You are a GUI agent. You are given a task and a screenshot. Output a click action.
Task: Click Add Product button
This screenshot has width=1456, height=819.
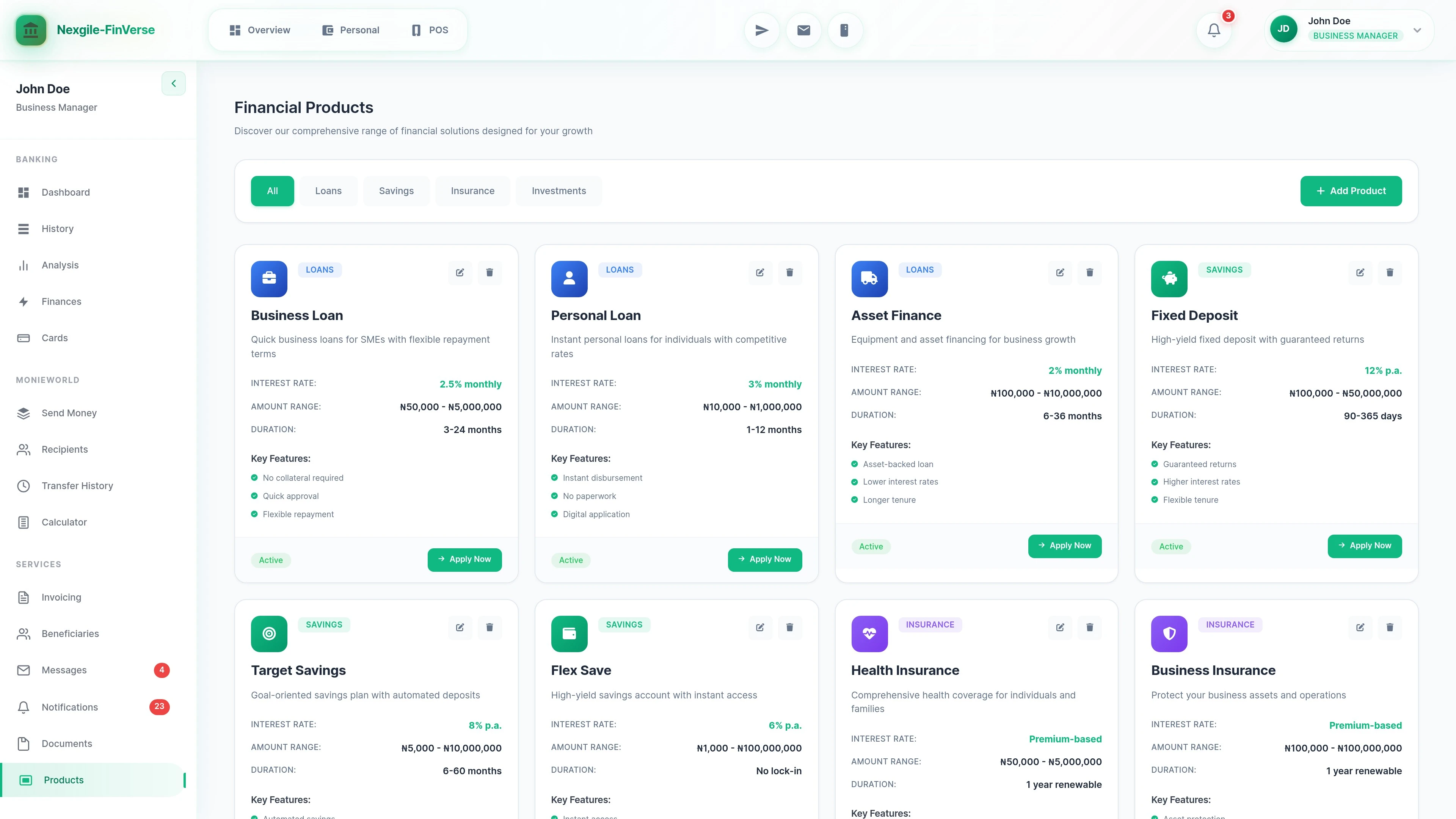[x=1351, y=190]
